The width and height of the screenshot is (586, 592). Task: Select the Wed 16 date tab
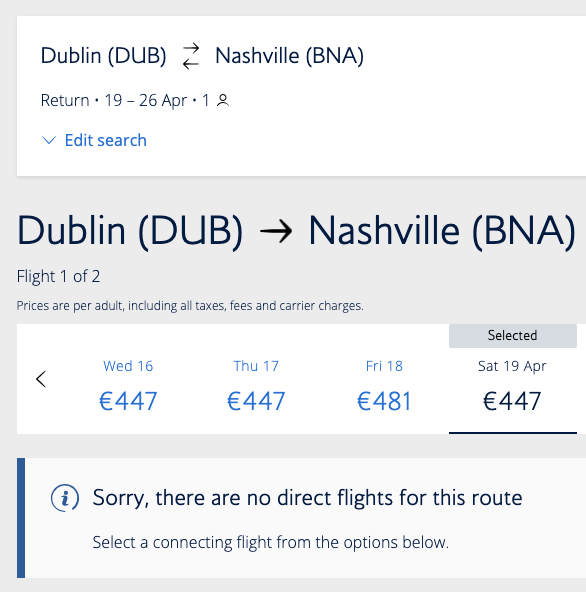(128, 384)
